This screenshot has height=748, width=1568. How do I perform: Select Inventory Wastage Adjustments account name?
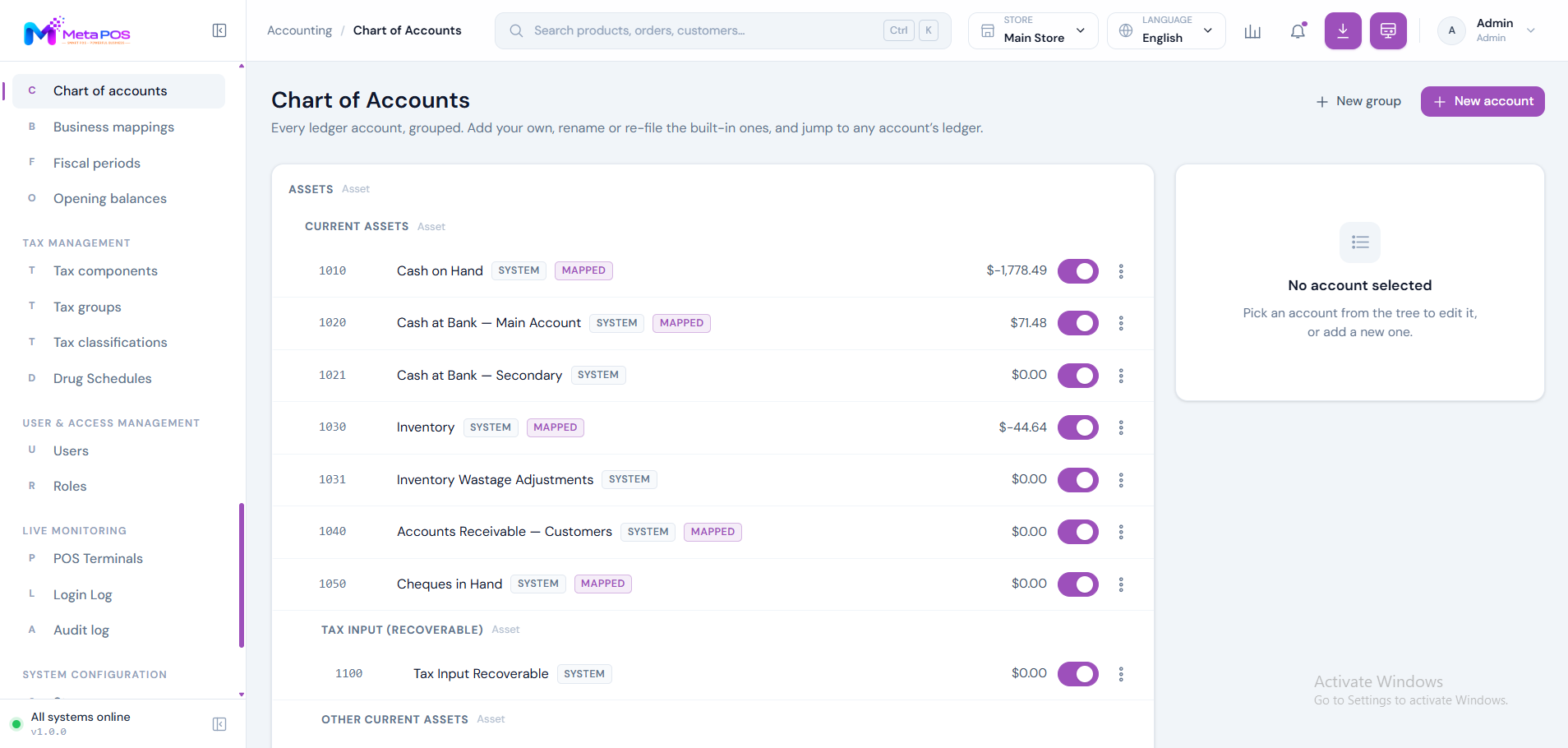pyautogui.click(x=495, y=480)
